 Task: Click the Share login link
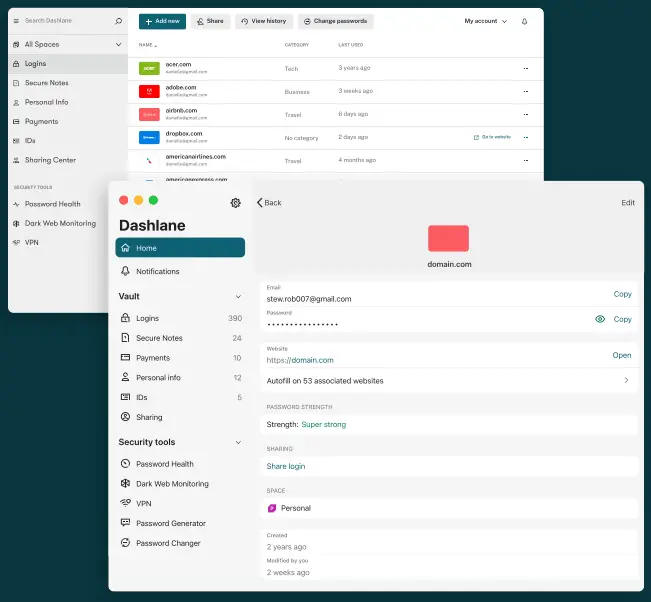[x=286, y=466]
